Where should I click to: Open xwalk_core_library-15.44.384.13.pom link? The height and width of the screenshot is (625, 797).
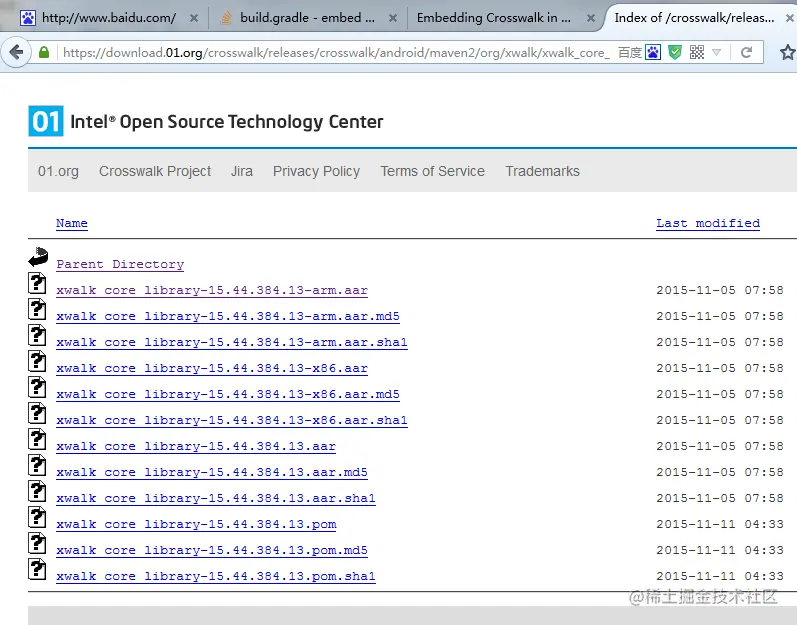[x=196, y=524]
